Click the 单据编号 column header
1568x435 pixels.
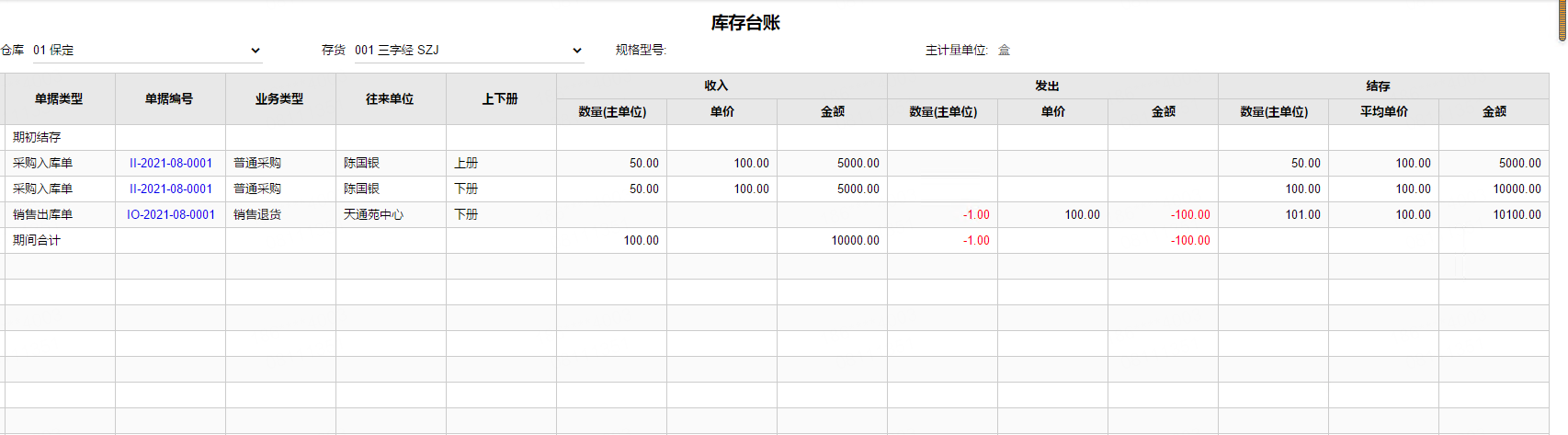tap(170, 98)
